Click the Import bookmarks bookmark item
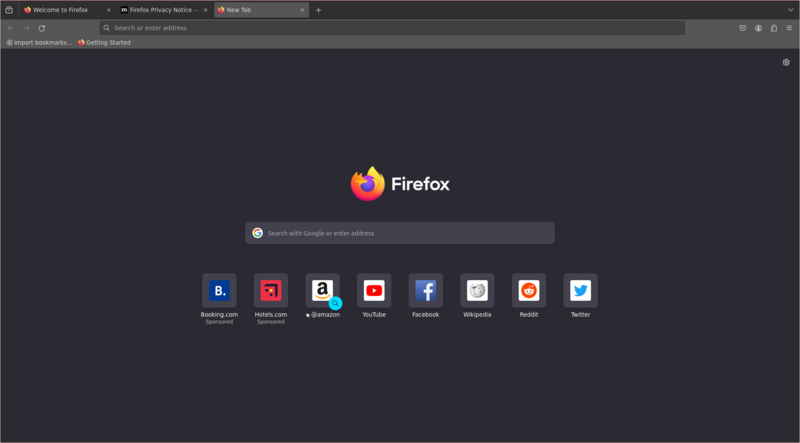Viewport: 800px width, 443px height. click(x=39, y=42)
